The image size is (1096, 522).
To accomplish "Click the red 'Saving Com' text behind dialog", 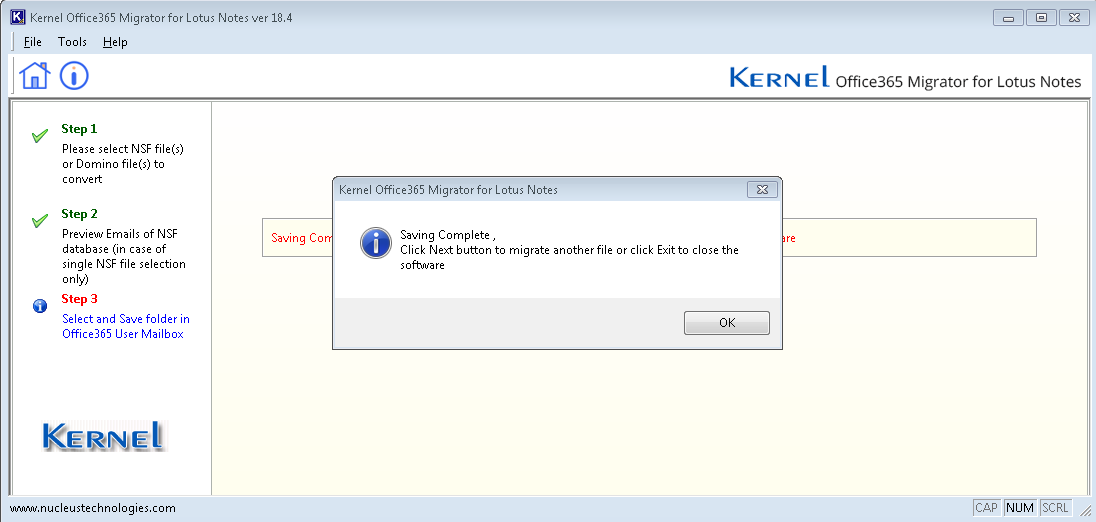I will point(301,238).
